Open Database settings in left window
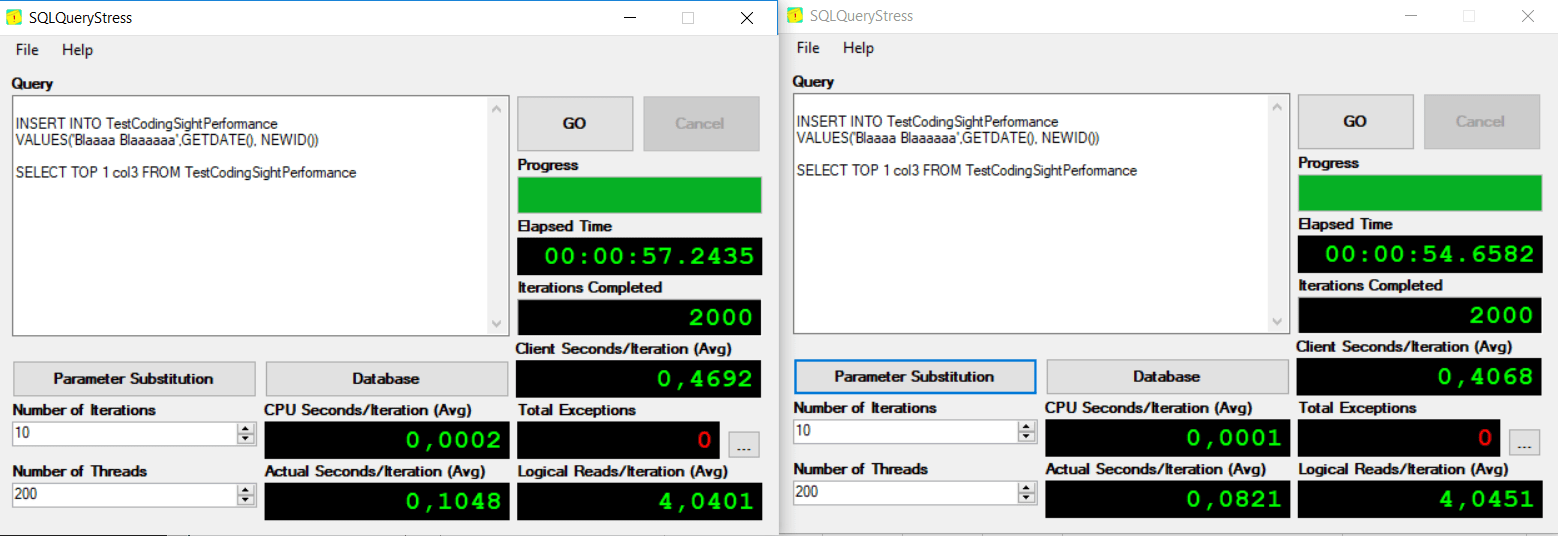 [x=387, y=379]
